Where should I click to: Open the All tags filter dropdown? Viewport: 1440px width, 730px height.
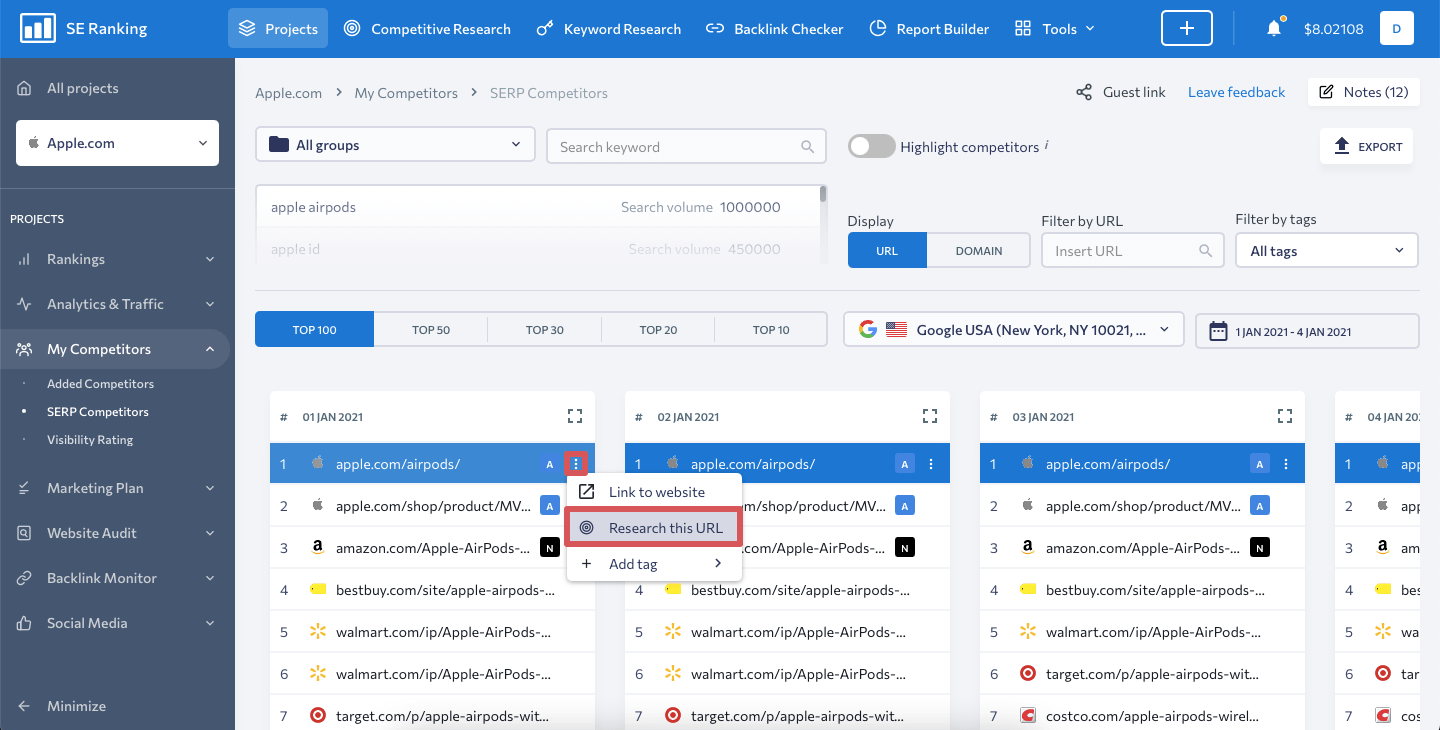[x=1326, y=251]
